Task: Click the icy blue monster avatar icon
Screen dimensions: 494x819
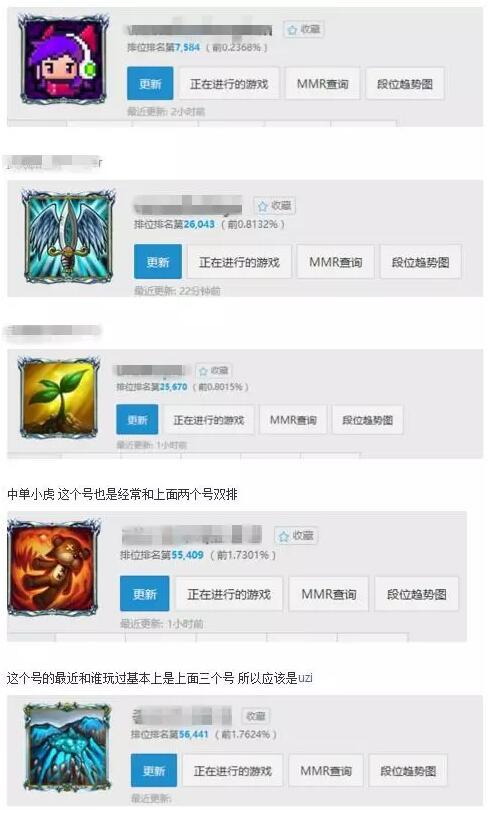Action: 68,746
